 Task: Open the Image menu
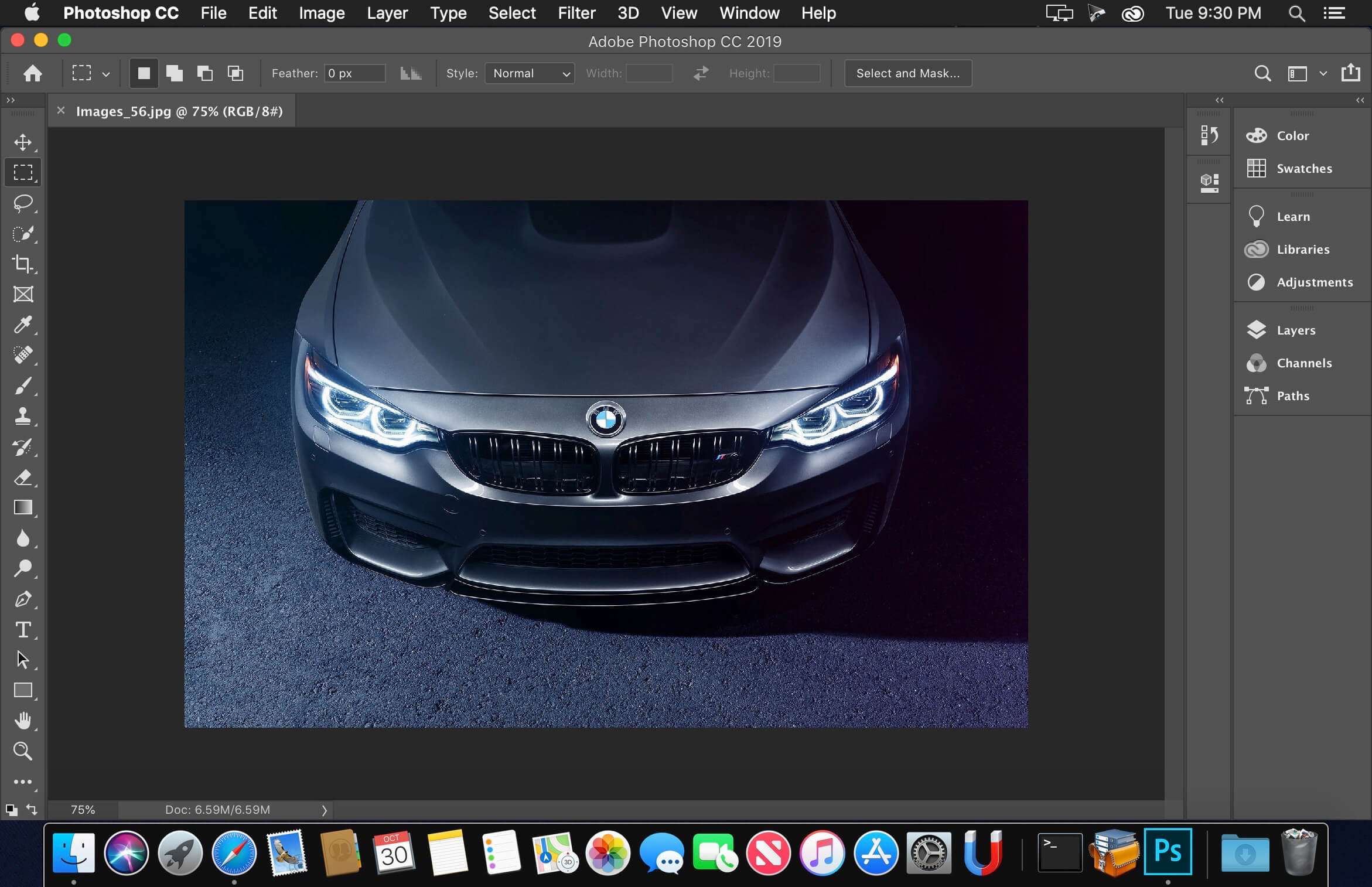tap(320, 13)
